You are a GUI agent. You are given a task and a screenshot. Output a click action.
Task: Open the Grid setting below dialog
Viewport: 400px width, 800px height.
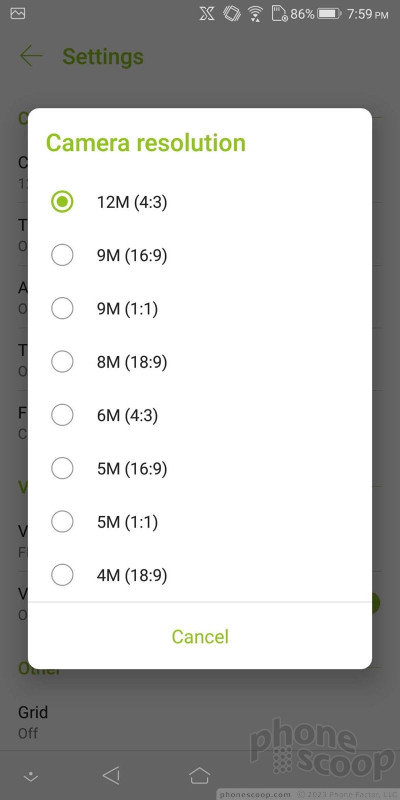pos(200,722)
